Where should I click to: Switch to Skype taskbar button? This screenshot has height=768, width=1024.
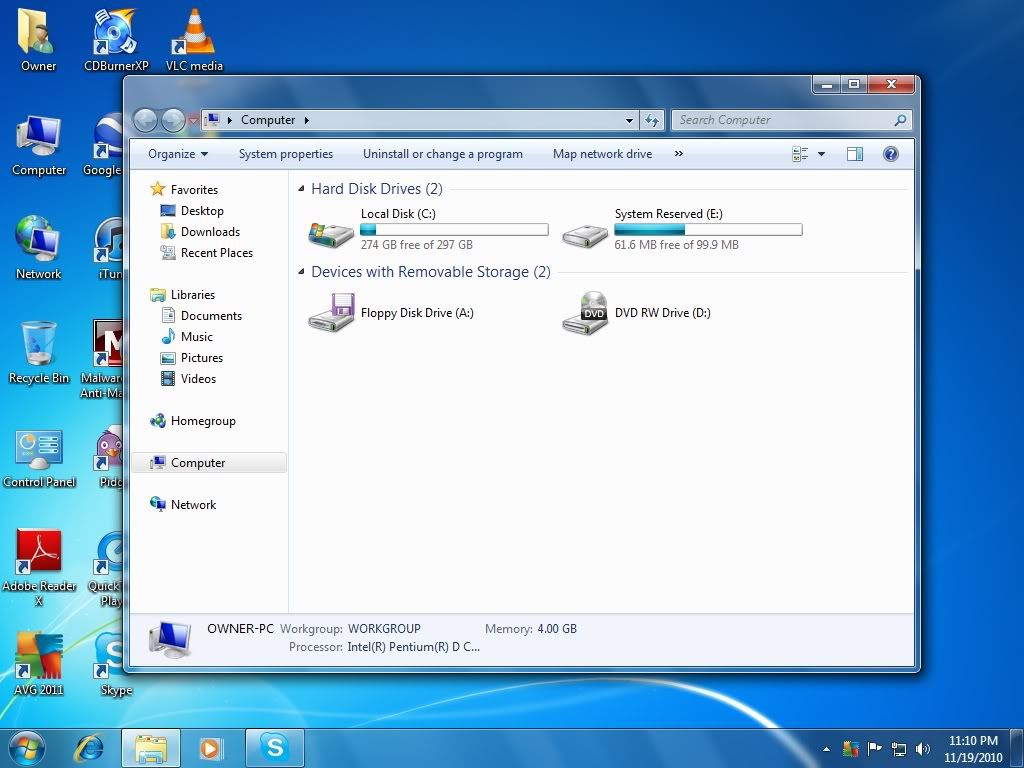point(275,748)
